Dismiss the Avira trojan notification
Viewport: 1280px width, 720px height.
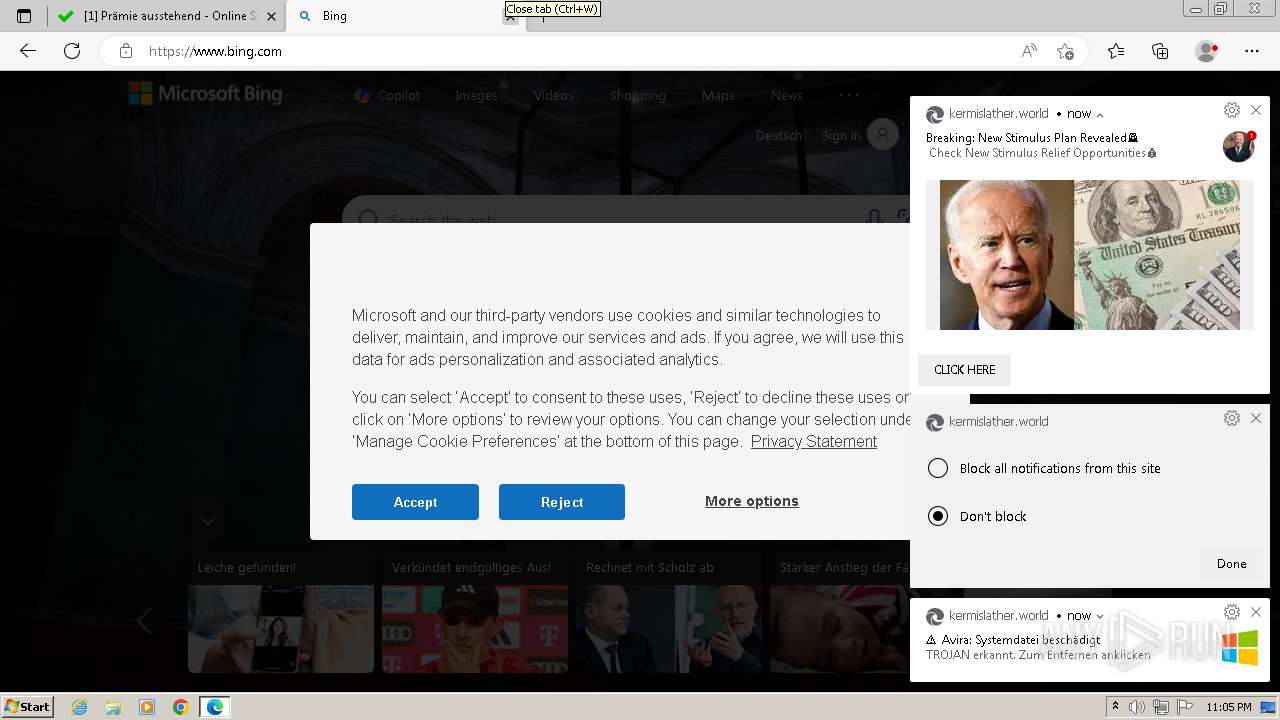[1256, 612]
